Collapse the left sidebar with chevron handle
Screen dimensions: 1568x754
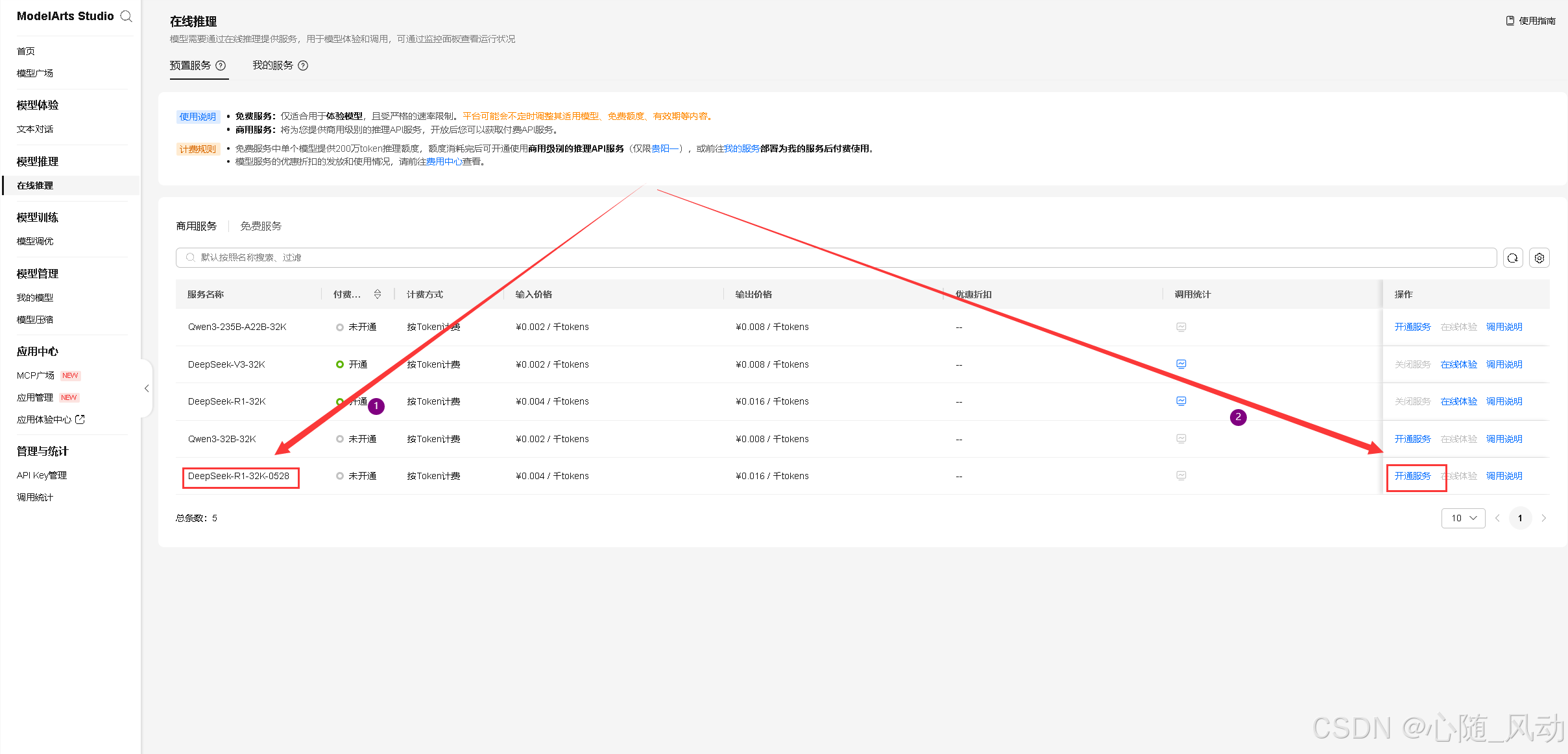coord(147,388)
